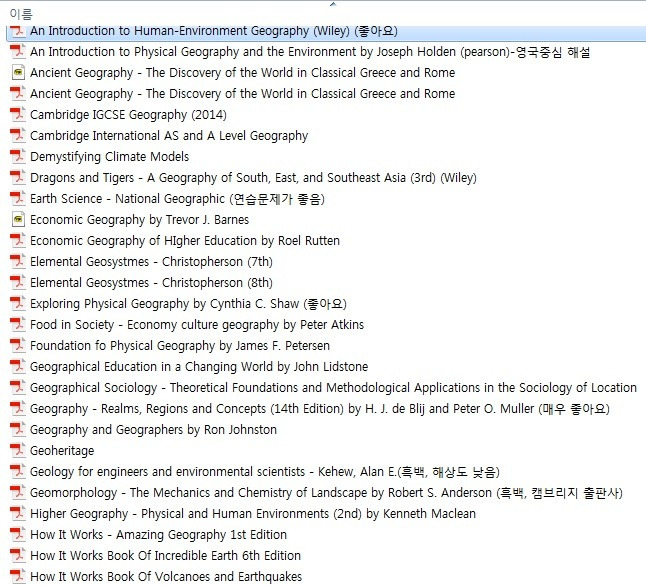This screenshot has height=585, width=646.
Task: Select 'Dragons and Tigers' file name
Action: [253, 178]
